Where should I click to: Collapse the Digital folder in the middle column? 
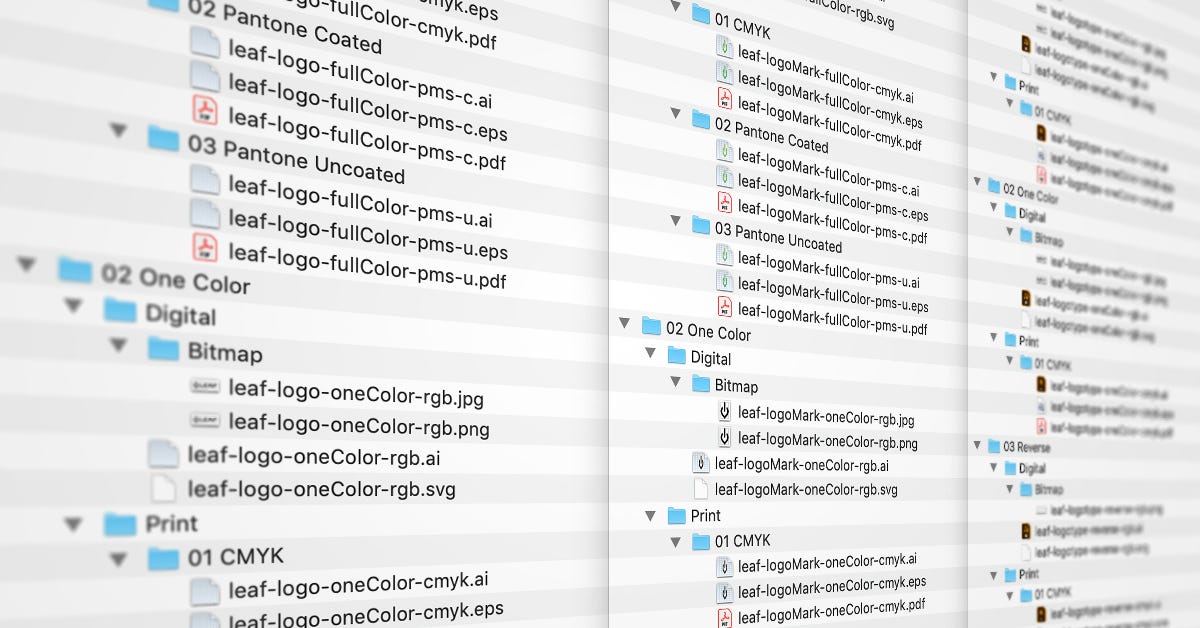pos(651,353)
